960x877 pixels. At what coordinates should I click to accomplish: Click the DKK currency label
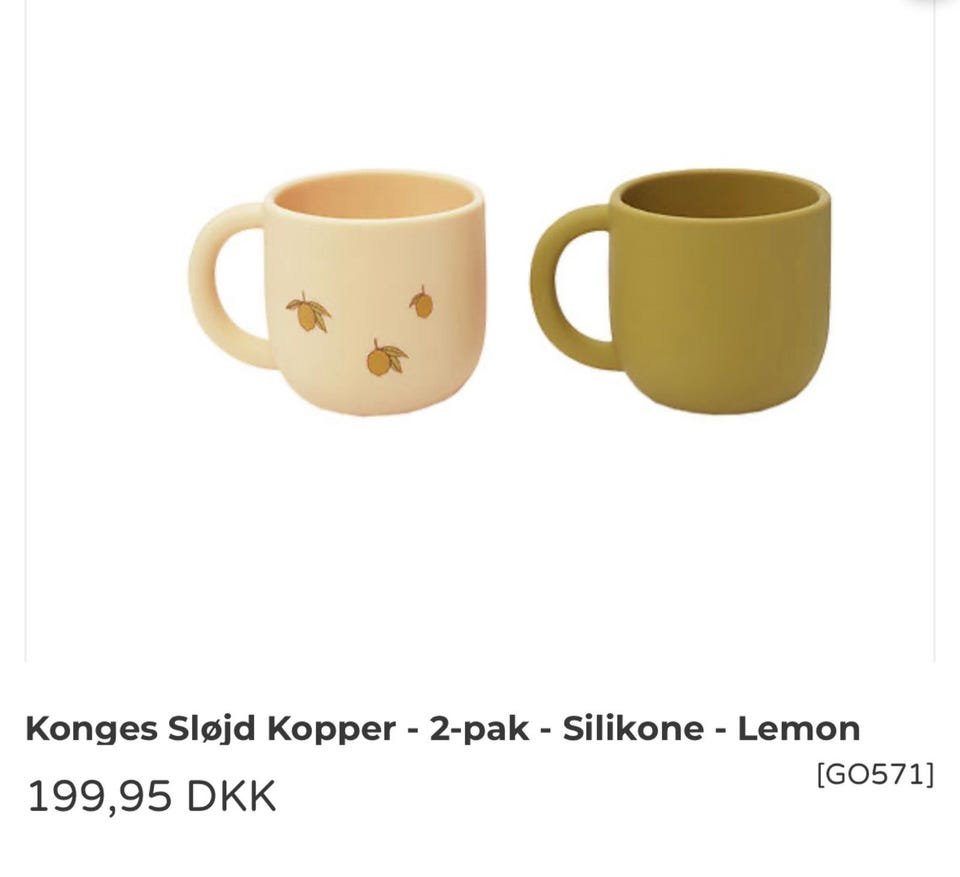tap(231, 796)
